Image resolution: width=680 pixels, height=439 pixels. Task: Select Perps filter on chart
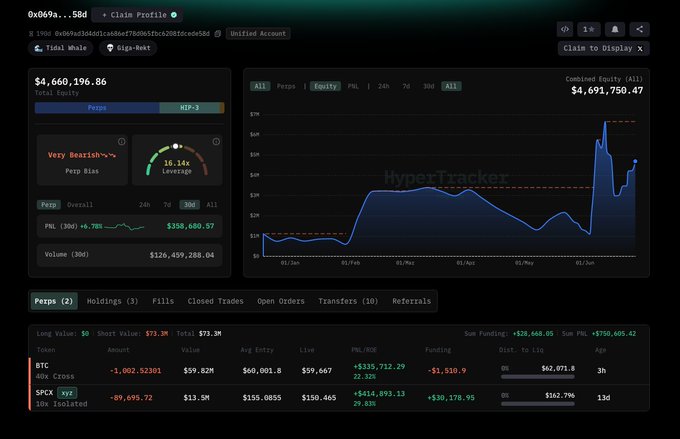pyautogui.click(x=286, y=86)
